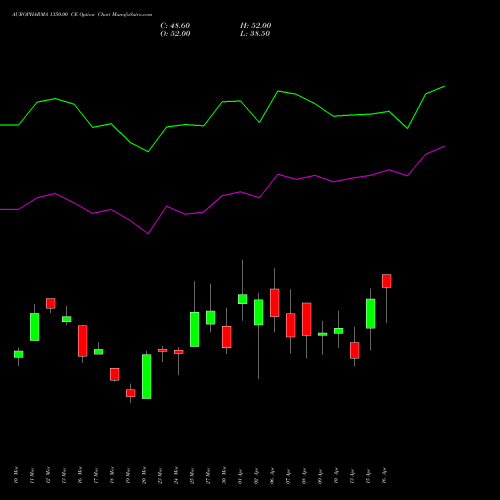Image resolution: width=500 pixels, height=500 pixels.
Task: Click the 11 Mar date label
Action: click(32, 475)
